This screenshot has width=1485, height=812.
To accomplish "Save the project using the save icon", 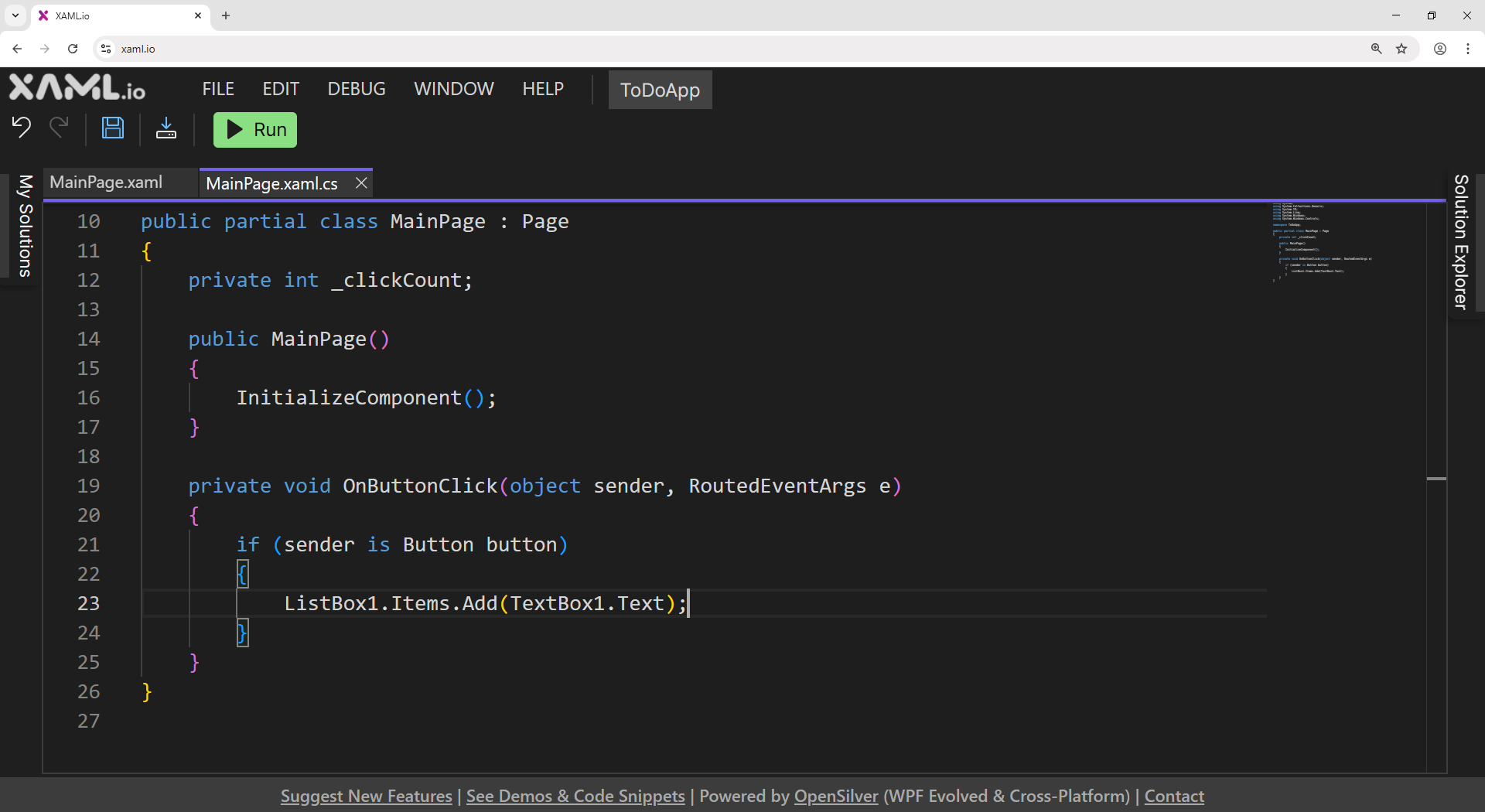I will [x=113, y=128].
